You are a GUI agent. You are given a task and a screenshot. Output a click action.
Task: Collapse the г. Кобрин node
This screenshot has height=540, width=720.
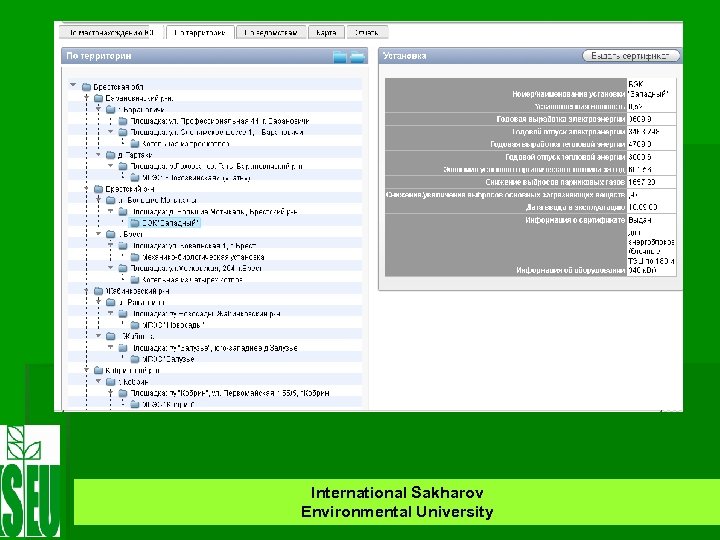point(98,381)
